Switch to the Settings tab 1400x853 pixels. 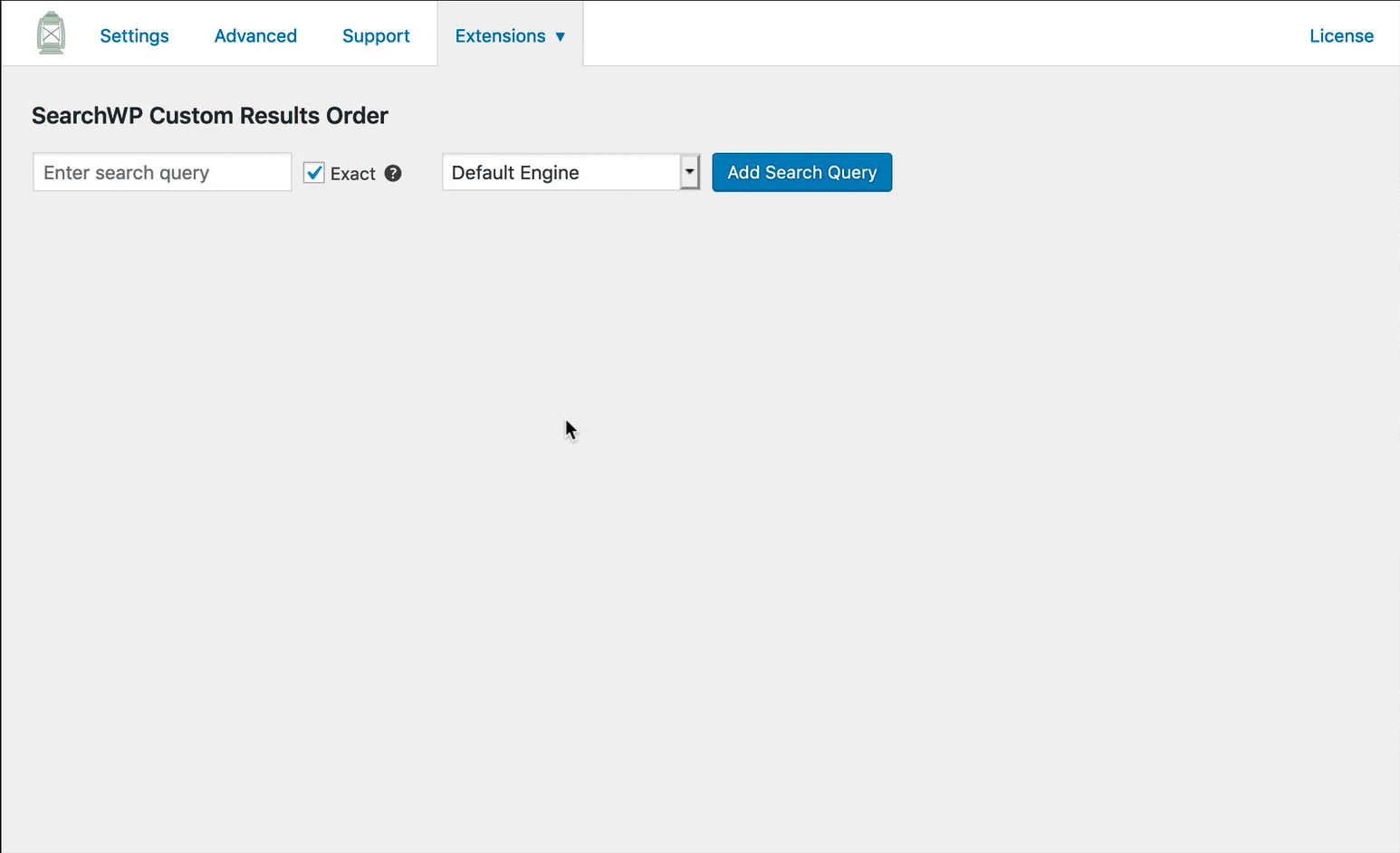tap(134, 35)
